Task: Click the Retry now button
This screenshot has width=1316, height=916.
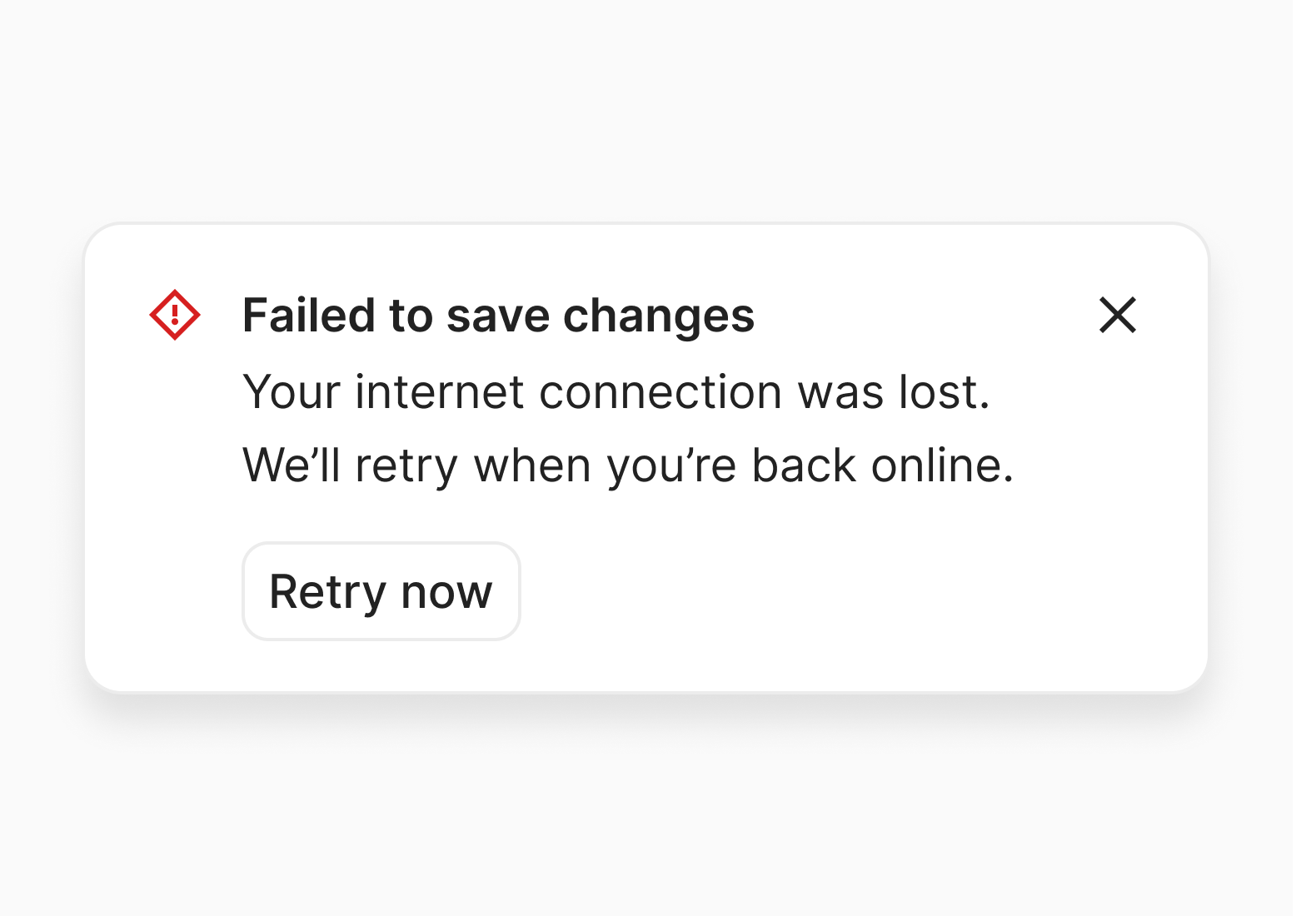Action: pyautogui.click(x=381, y=591)
